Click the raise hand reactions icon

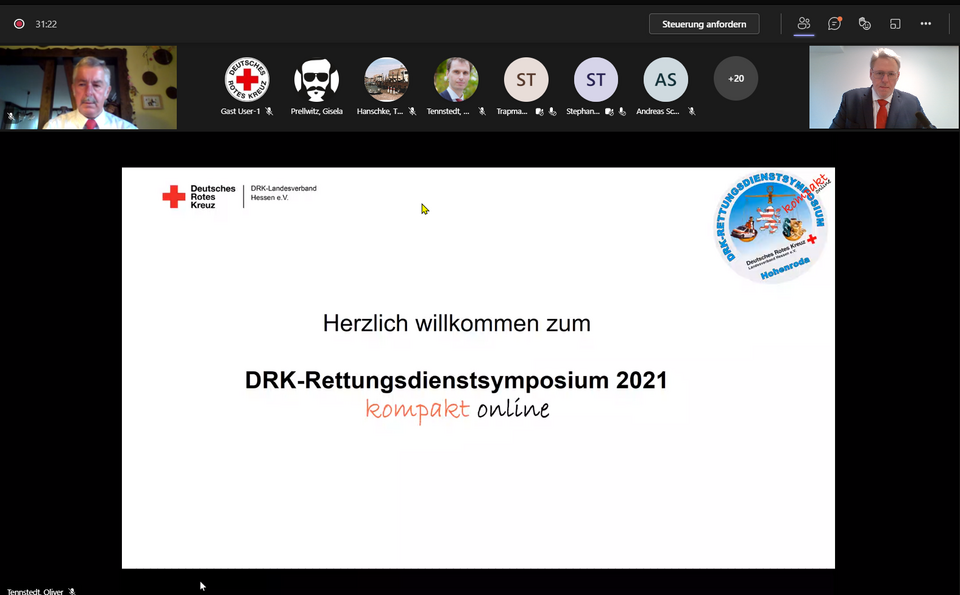tap(865, 24)
